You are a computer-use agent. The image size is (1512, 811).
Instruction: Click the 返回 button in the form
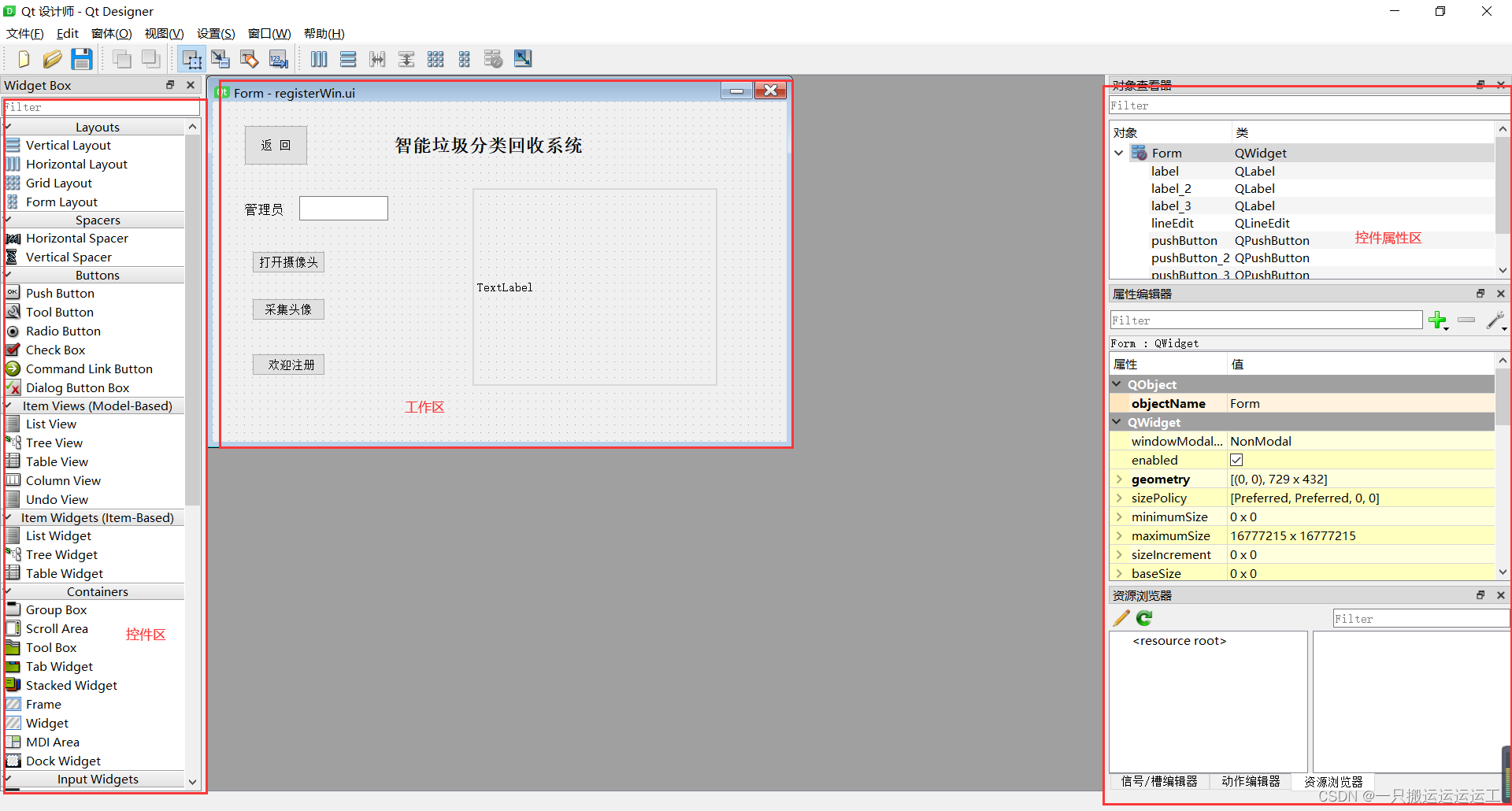tap(276, 145)
